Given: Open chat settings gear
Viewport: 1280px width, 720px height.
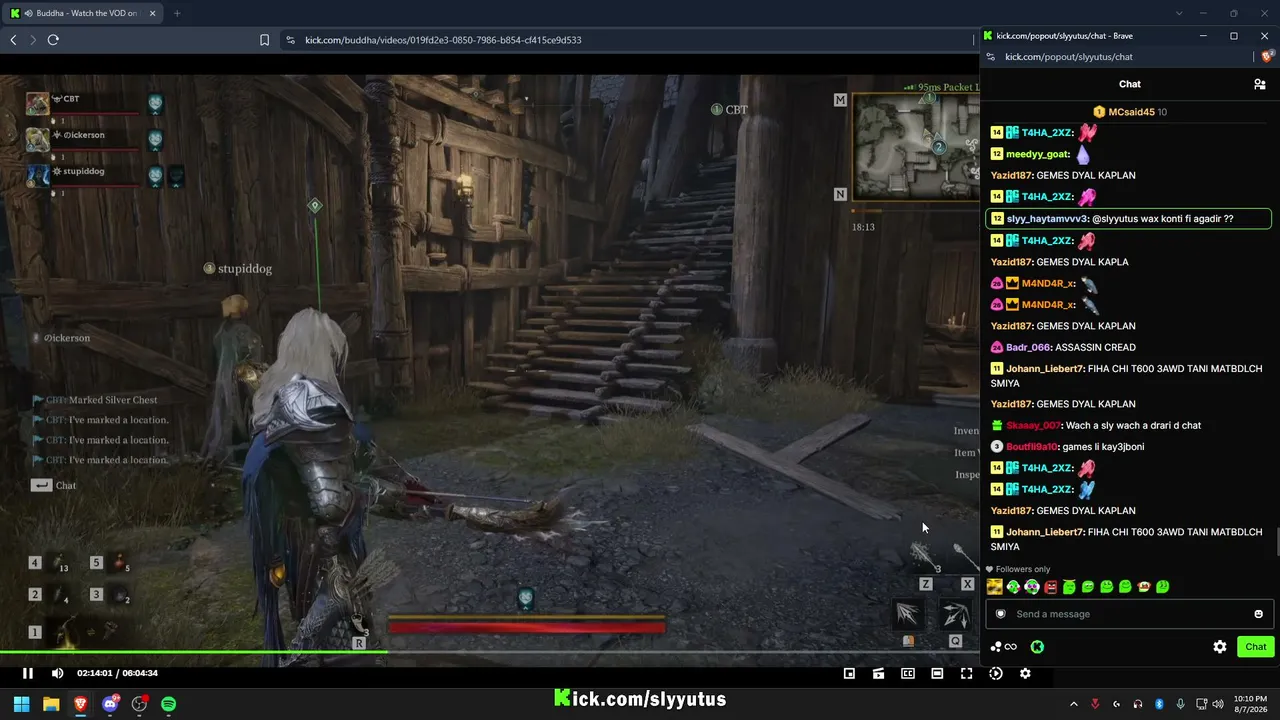Looking at the screenshot, I should pyautogui.click(x=1220, y=647).
